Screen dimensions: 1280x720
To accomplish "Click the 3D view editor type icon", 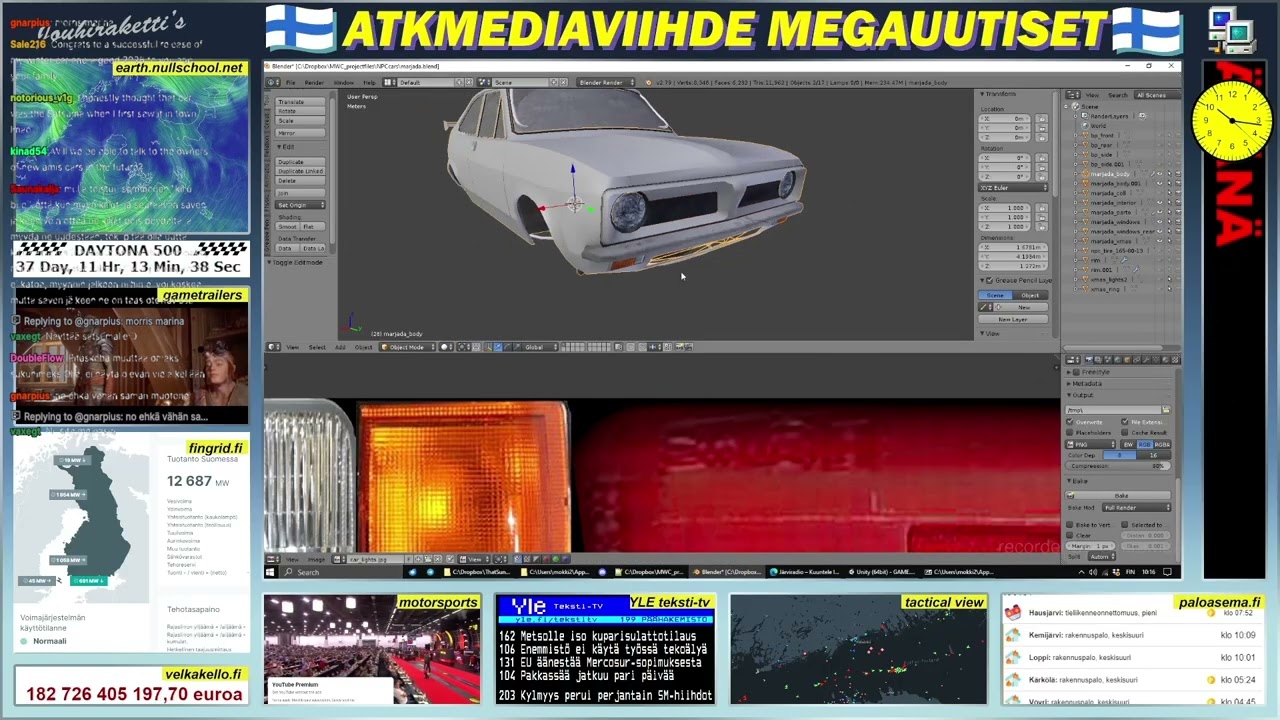I will [x=273, y=347].
